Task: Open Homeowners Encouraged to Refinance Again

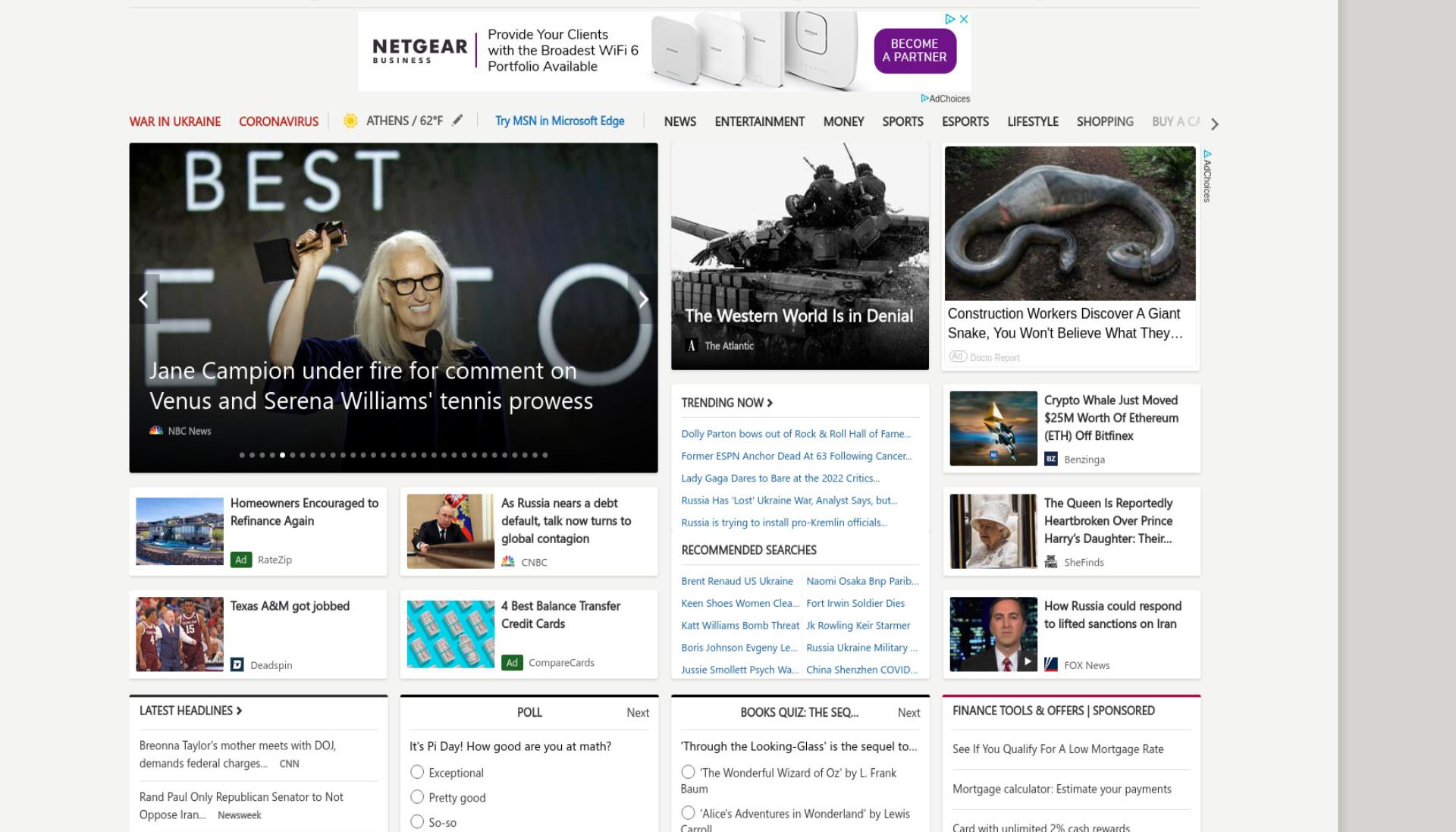Action: pos(304,512)
